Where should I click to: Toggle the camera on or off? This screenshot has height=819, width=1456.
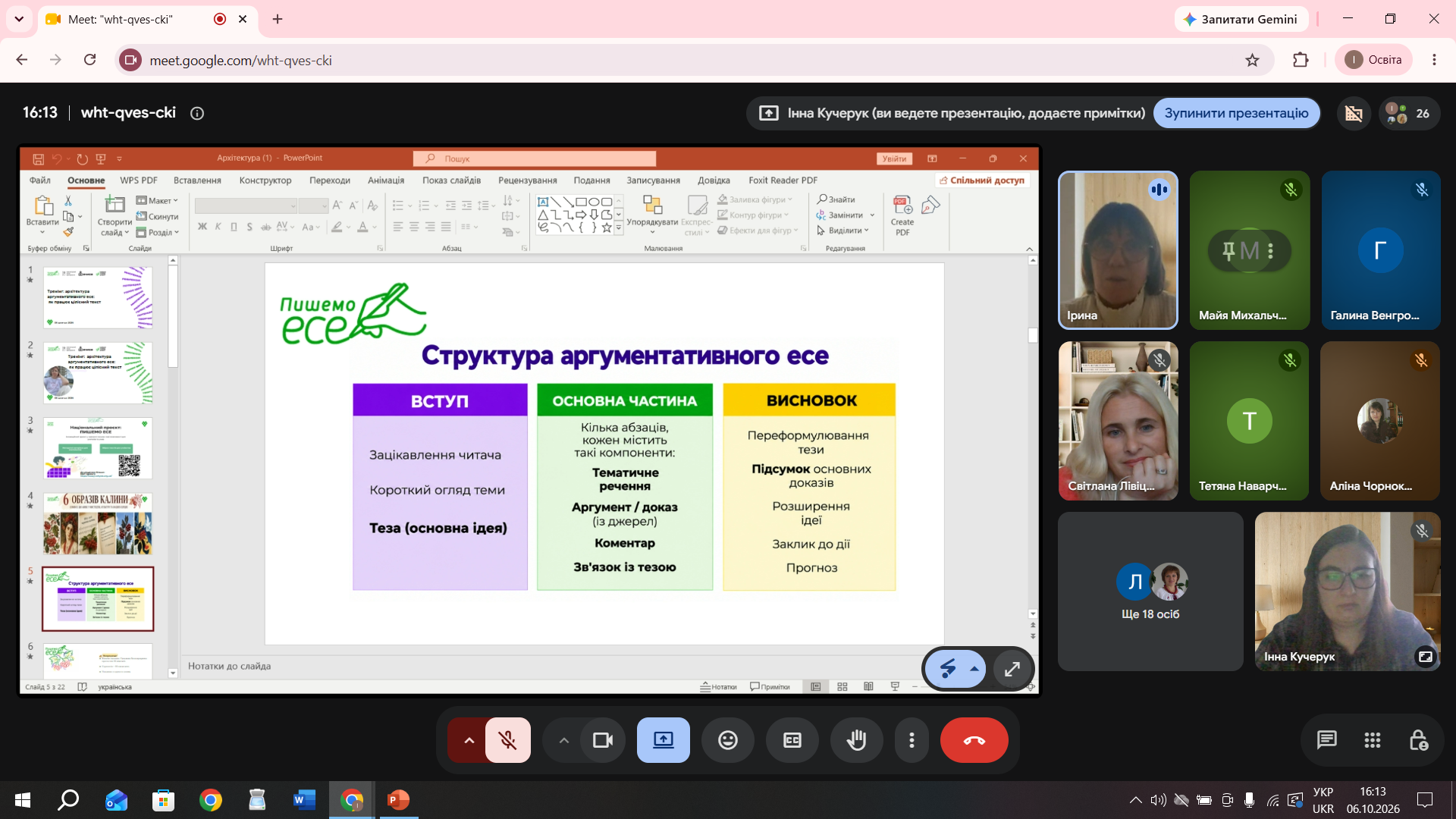[x=603, y=740]
